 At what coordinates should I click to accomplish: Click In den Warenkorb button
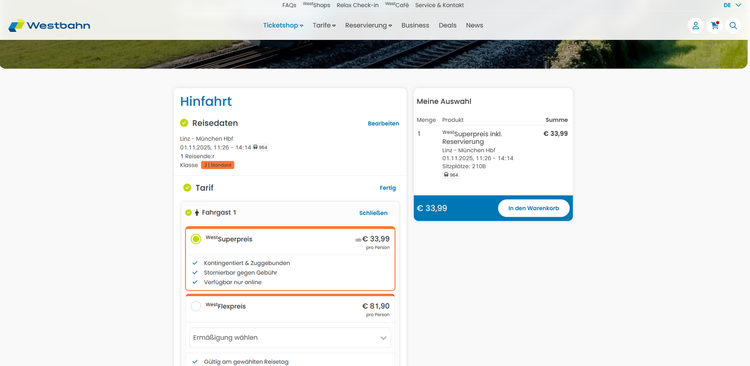[533, 208]
